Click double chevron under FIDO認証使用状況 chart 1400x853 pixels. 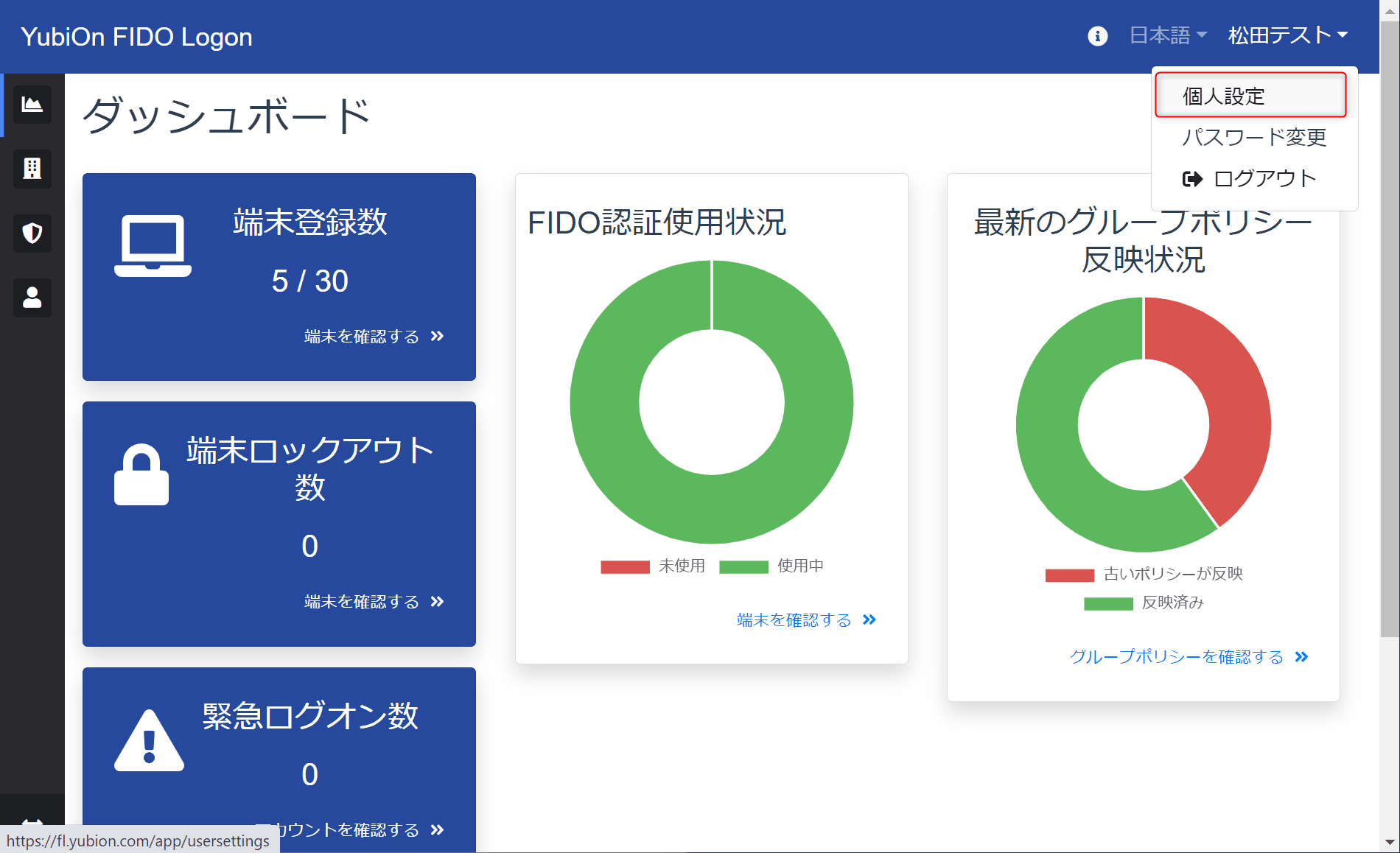pyautogui.click(x=869, y=619)
